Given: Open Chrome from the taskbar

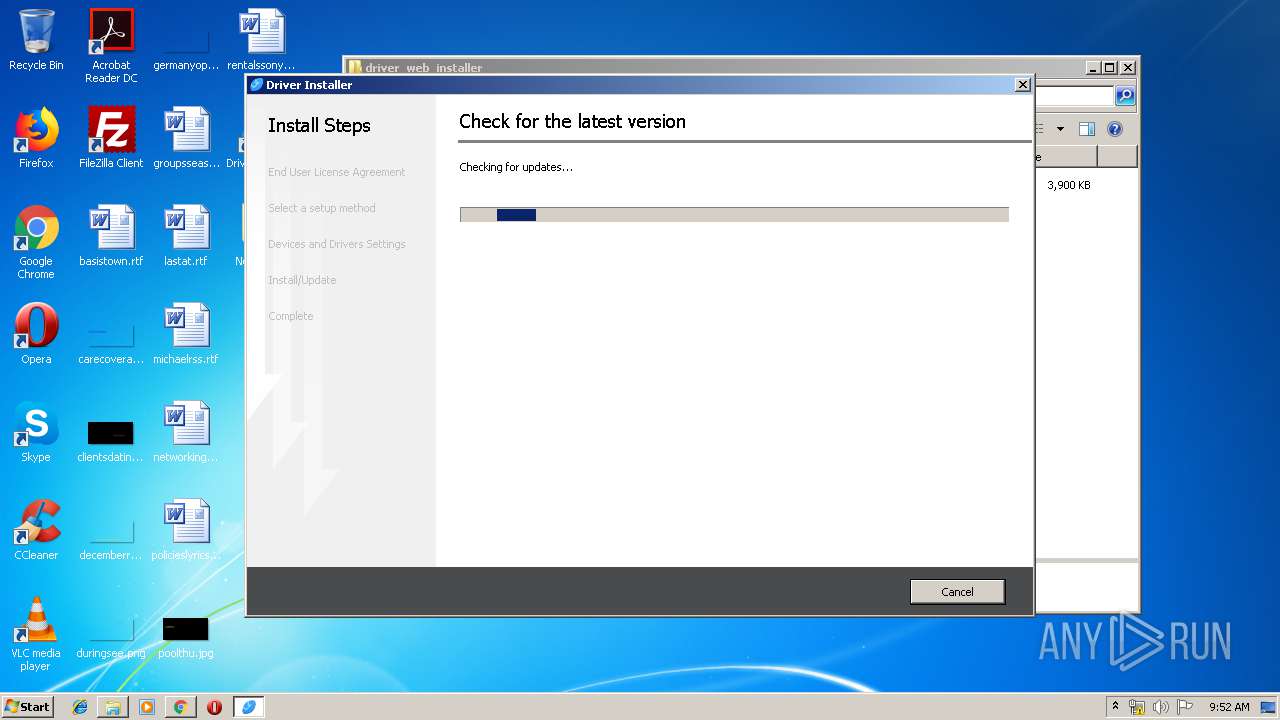Looking at the screenshot, I should point(180,707).
